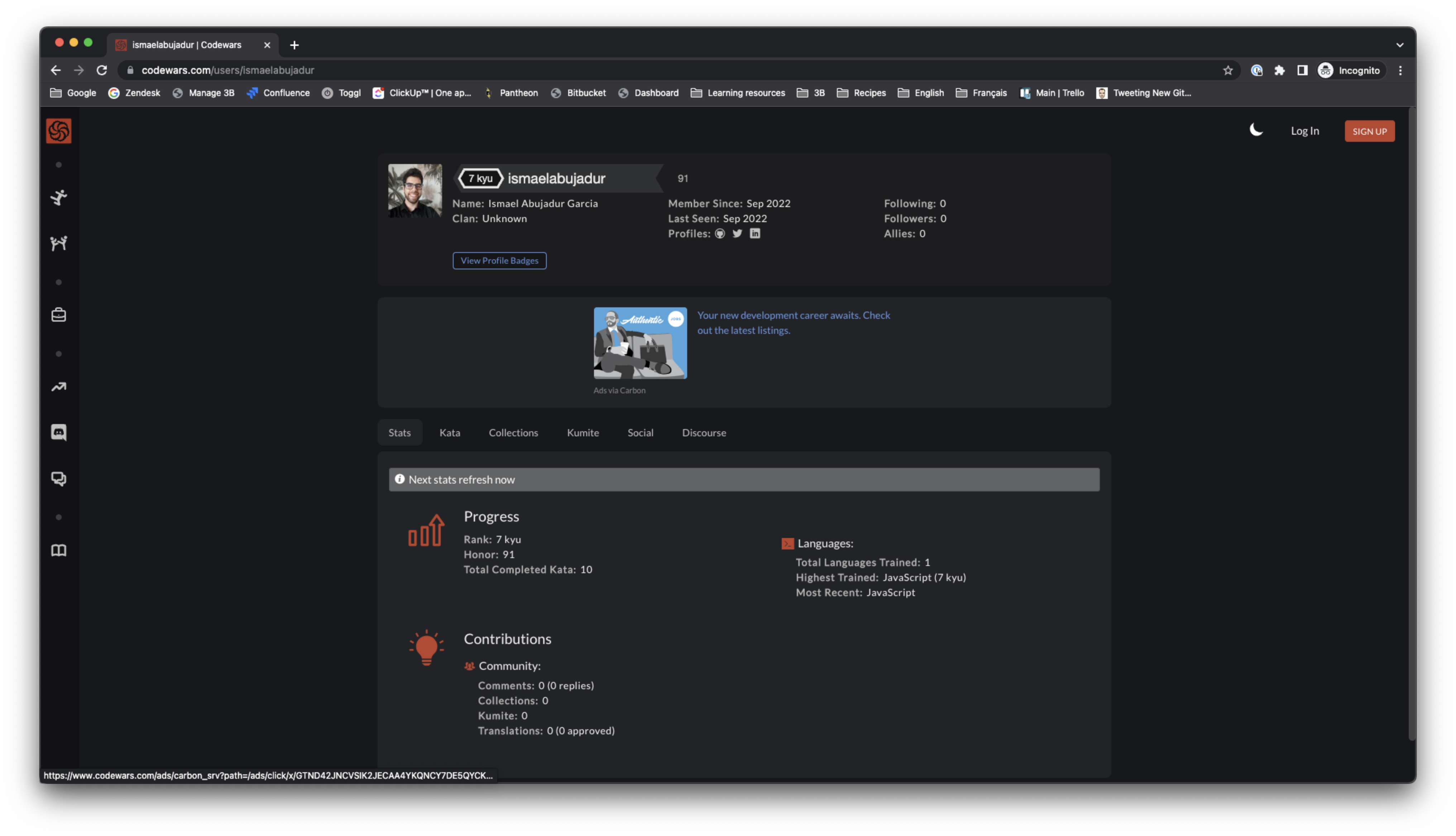Open the Bitbucket bookmark
This screenshot has height=836, width=1456.
click(x=578, y=93)
